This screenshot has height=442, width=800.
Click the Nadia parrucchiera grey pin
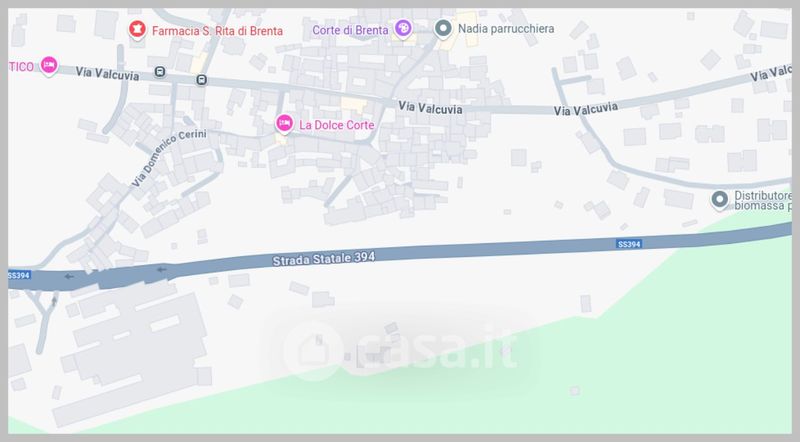[x=443, y=29]
